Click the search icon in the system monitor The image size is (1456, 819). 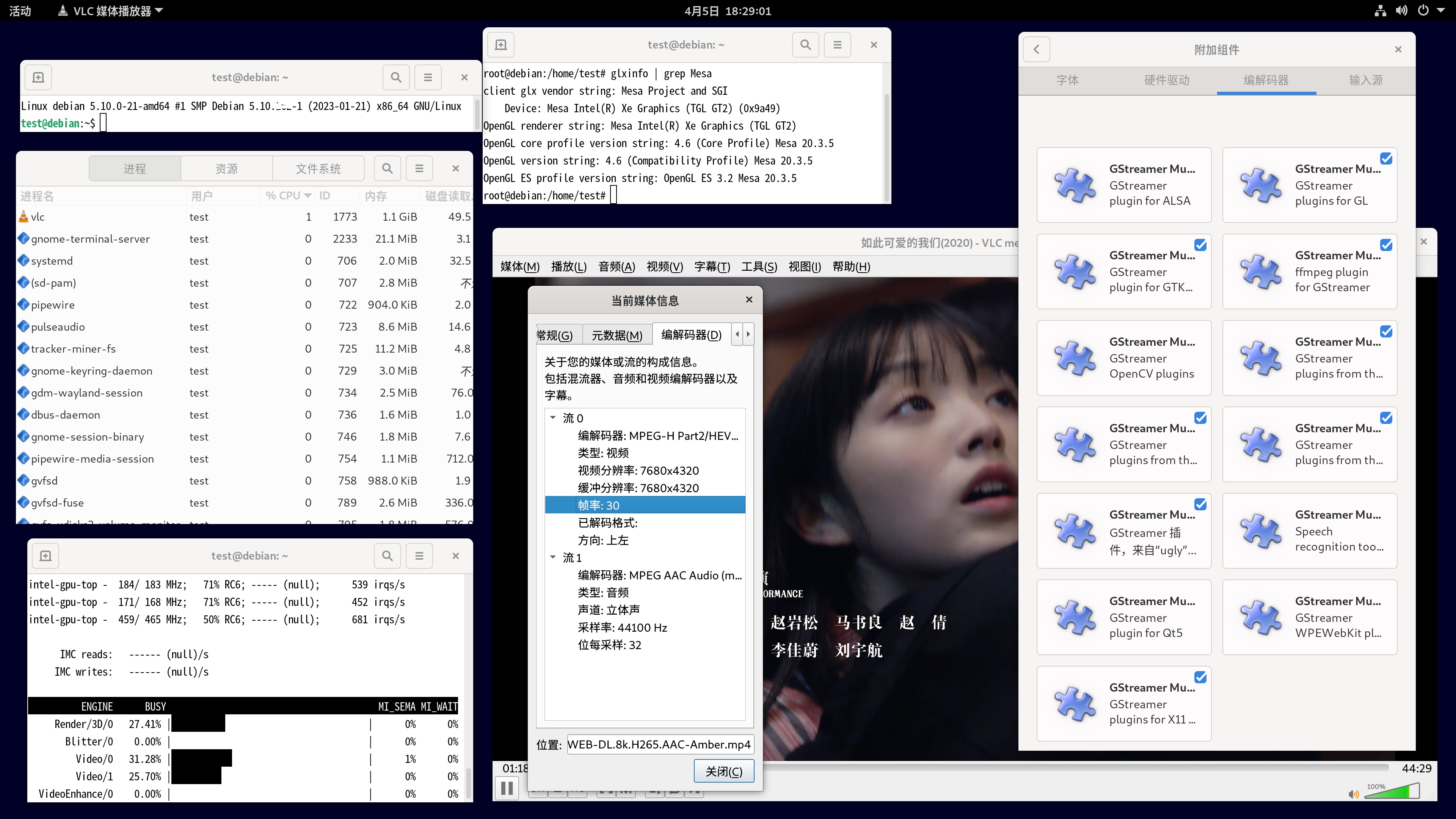pyautogui.click(x=387, y=168)
